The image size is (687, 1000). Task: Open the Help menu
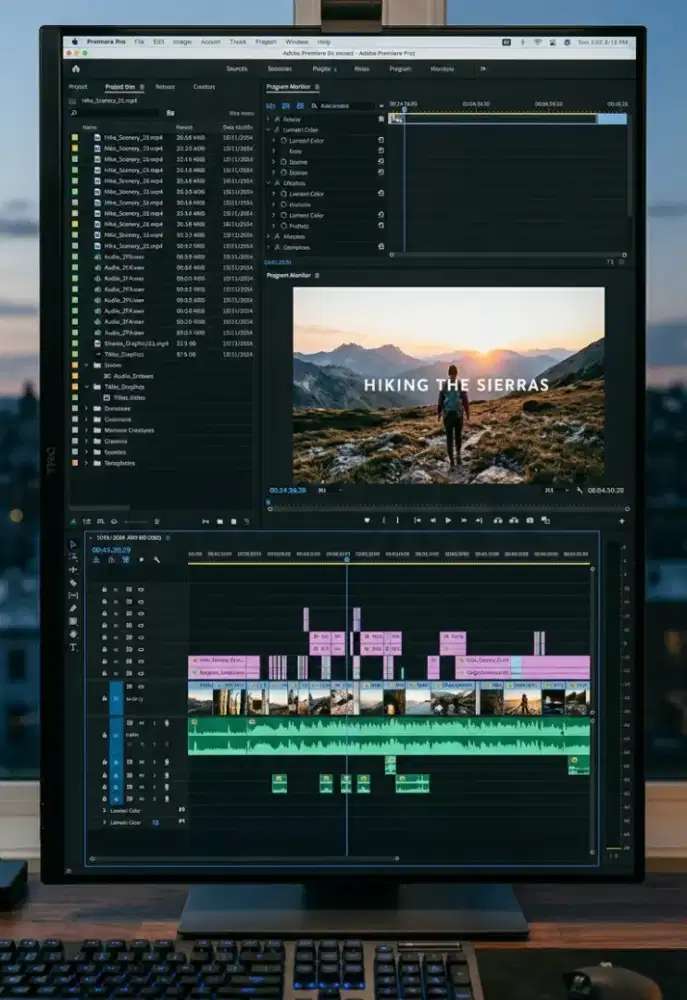(324, 42)
